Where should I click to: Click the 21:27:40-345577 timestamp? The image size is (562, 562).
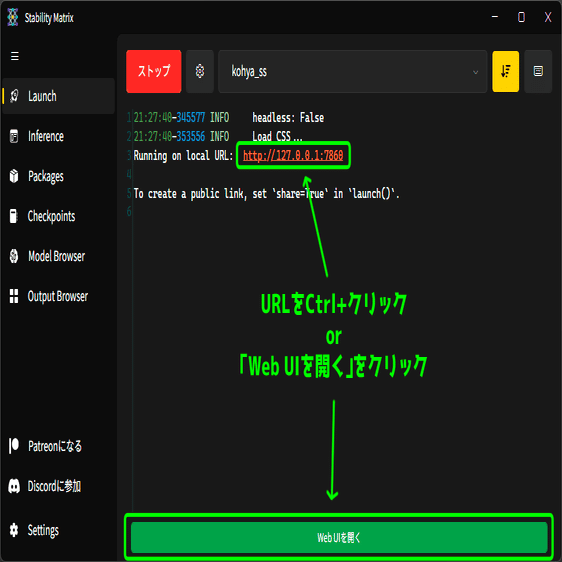[x=169, y=118]
